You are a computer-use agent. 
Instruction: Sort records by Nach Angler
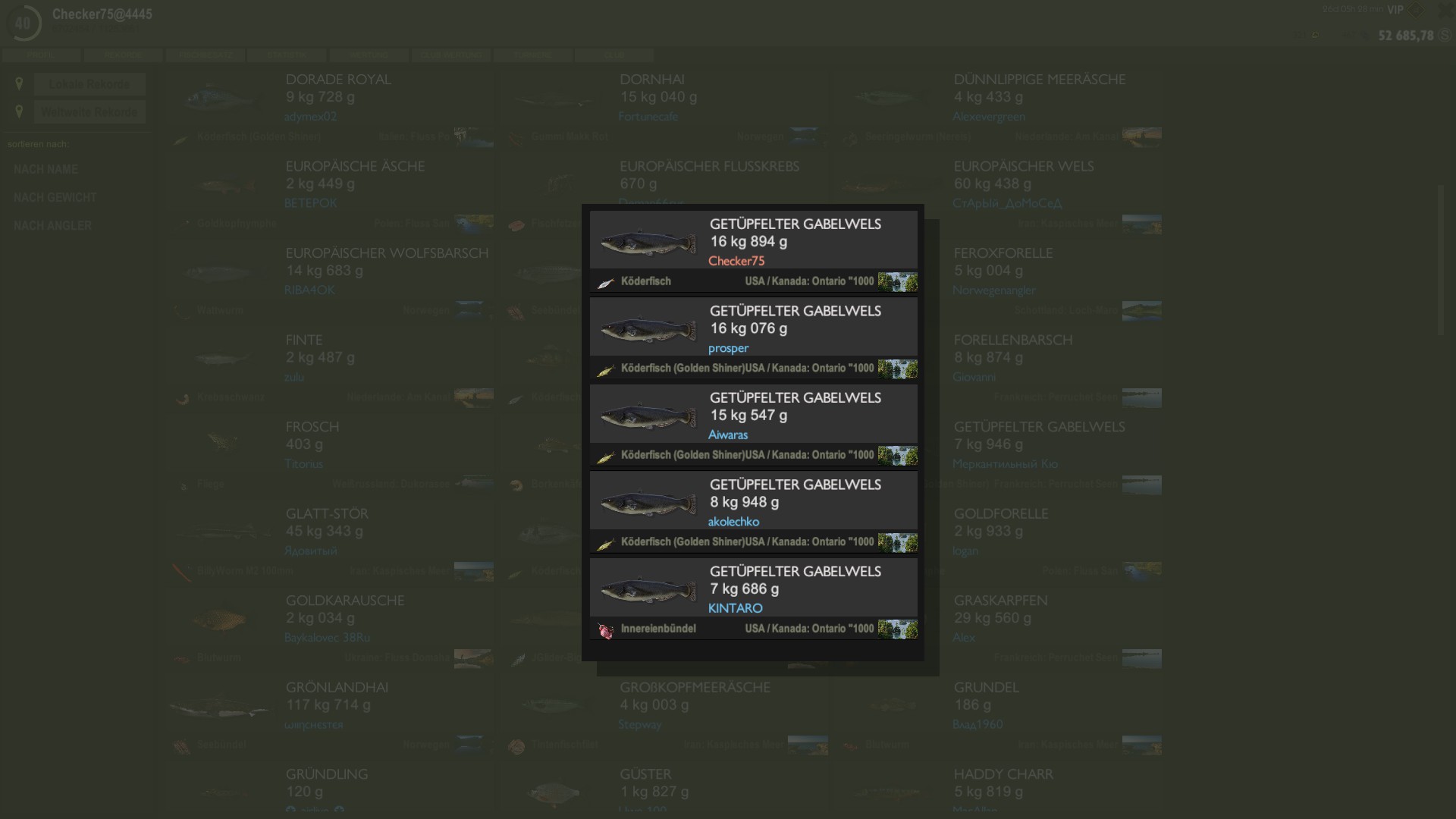[x=52, y=225]
